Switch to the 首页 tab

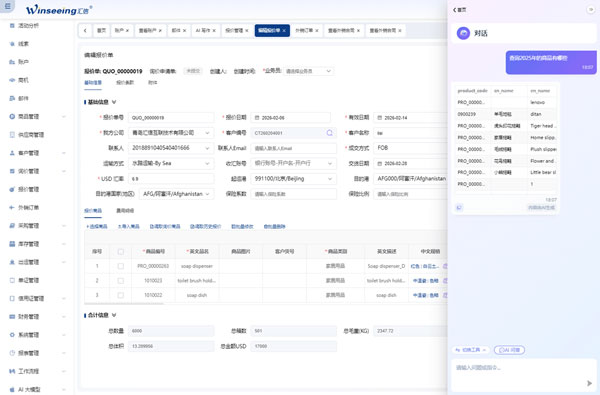point(101,31)
